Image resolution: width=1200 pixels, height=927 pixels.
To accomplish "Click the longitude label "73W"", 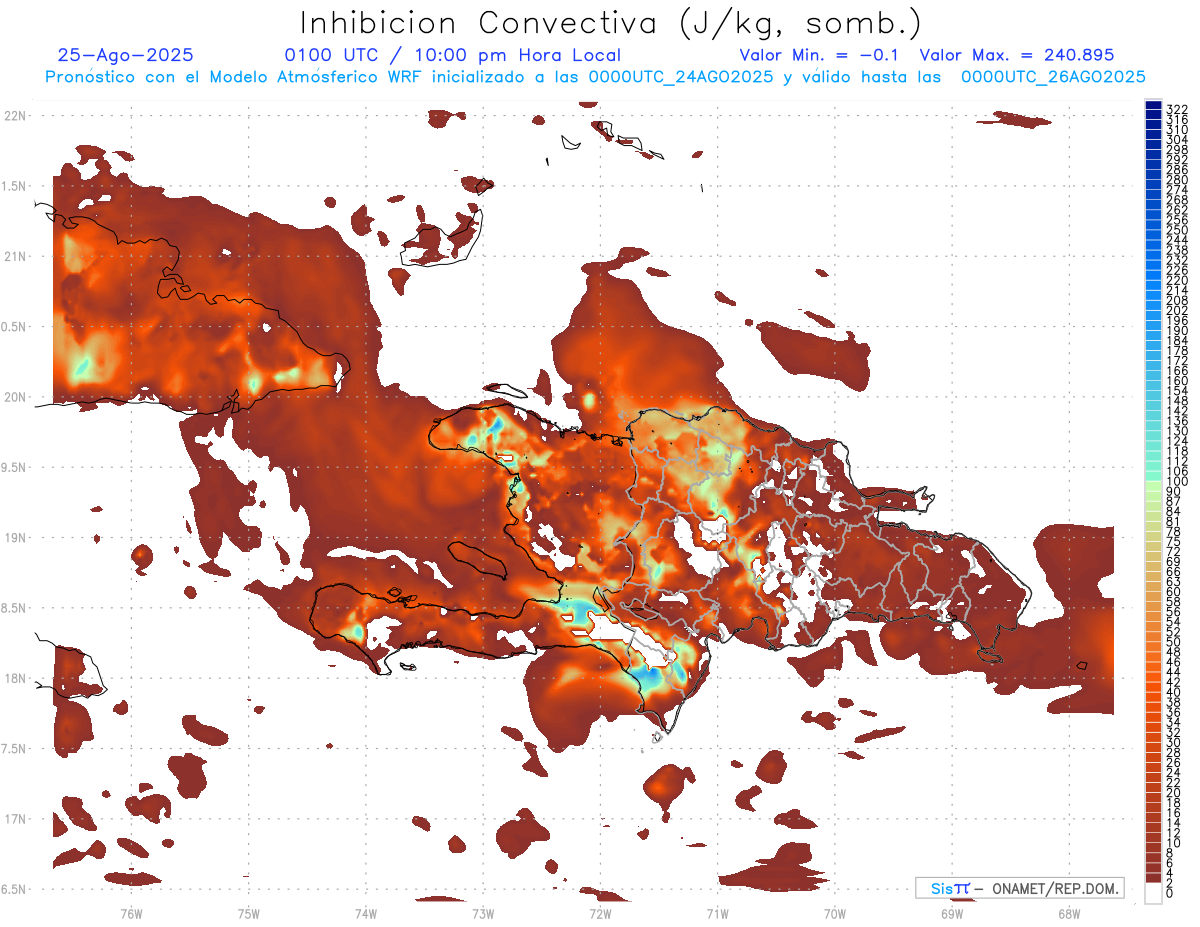I will [x=483, y=913].
